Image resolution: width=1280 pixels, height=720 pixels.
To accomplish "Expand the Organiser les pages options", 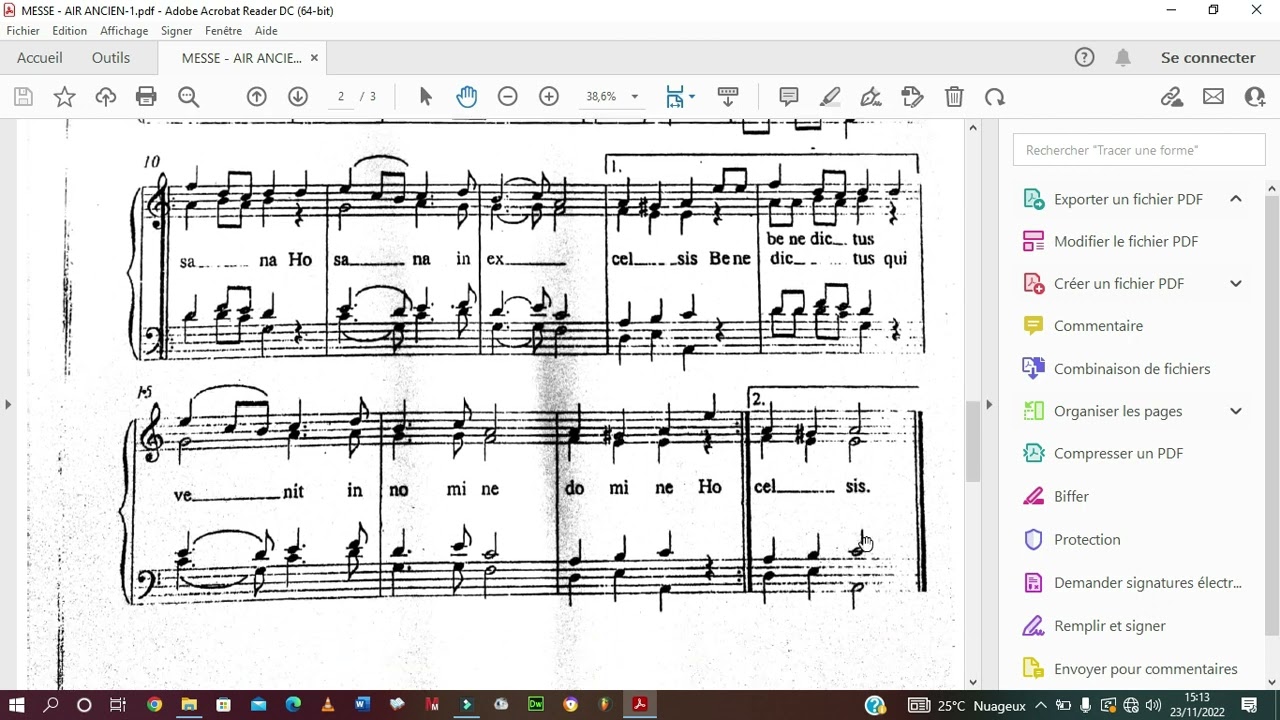I will [1236, 411].
